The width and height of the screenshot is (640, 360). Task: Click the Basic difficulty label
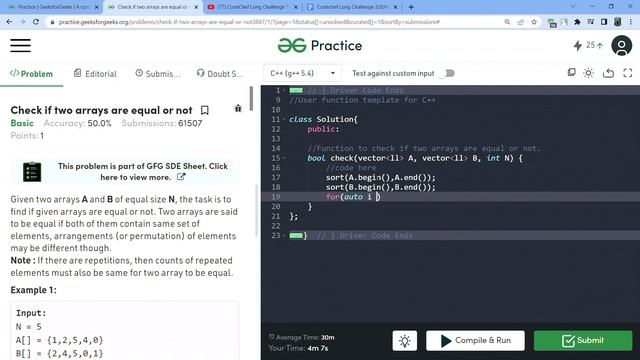click(22, 123)
